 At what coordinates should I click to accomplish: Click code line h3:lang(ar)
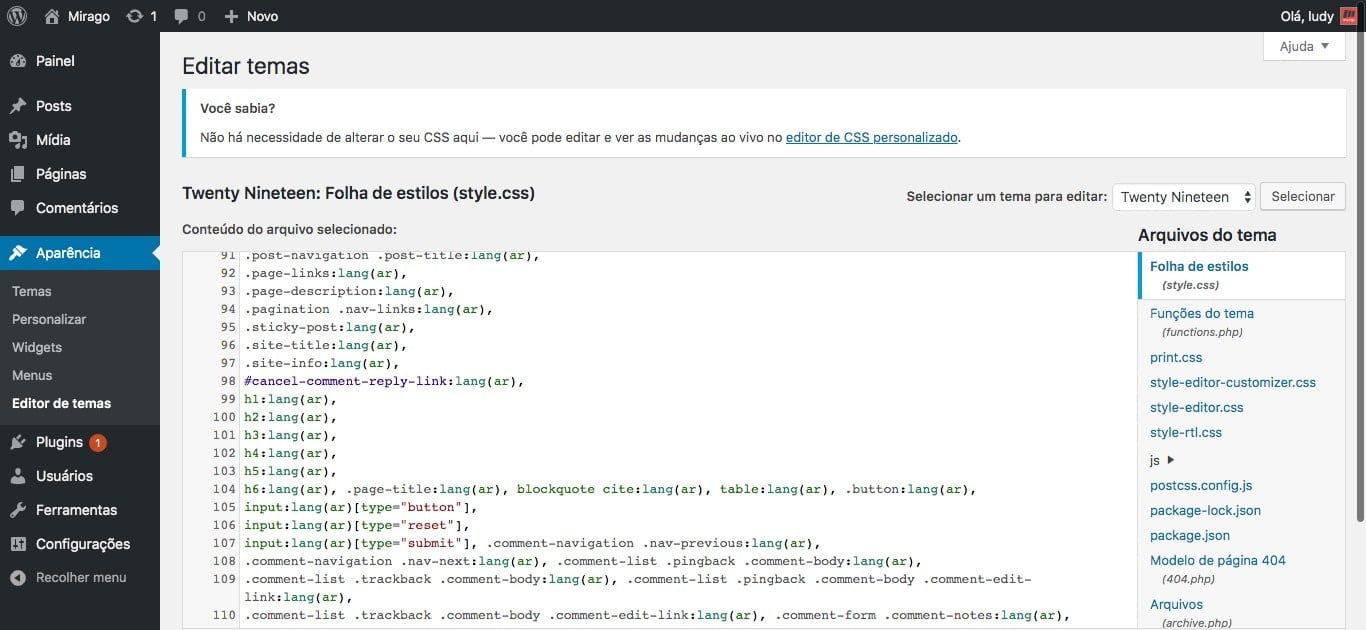[290, 435]
